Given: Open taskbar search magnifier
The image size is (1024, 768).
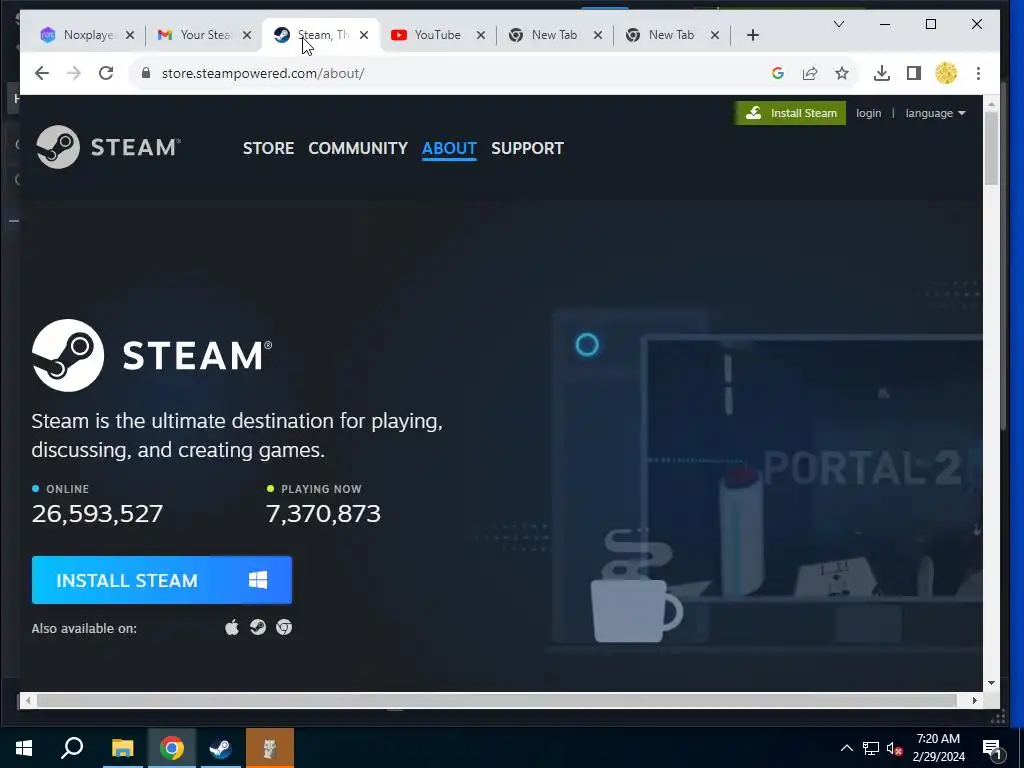Looking at the screenshot, I should [72, 748].
